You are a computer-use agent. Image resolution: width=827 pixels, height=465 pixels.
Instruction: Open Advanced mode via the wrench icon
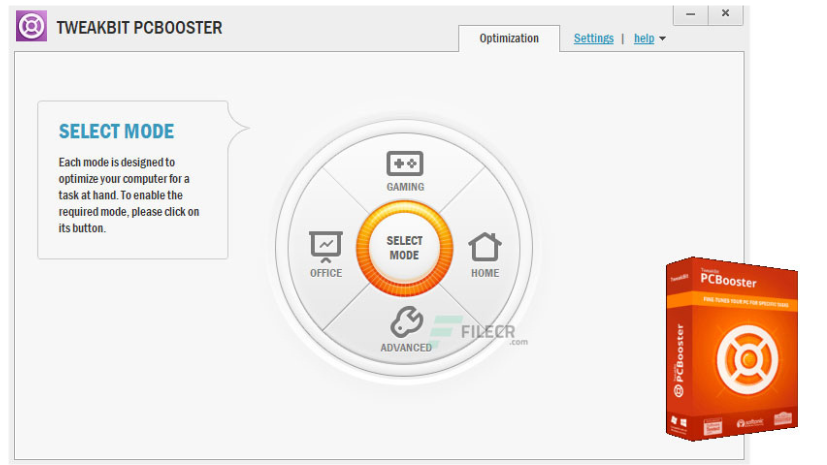(405, 322)
